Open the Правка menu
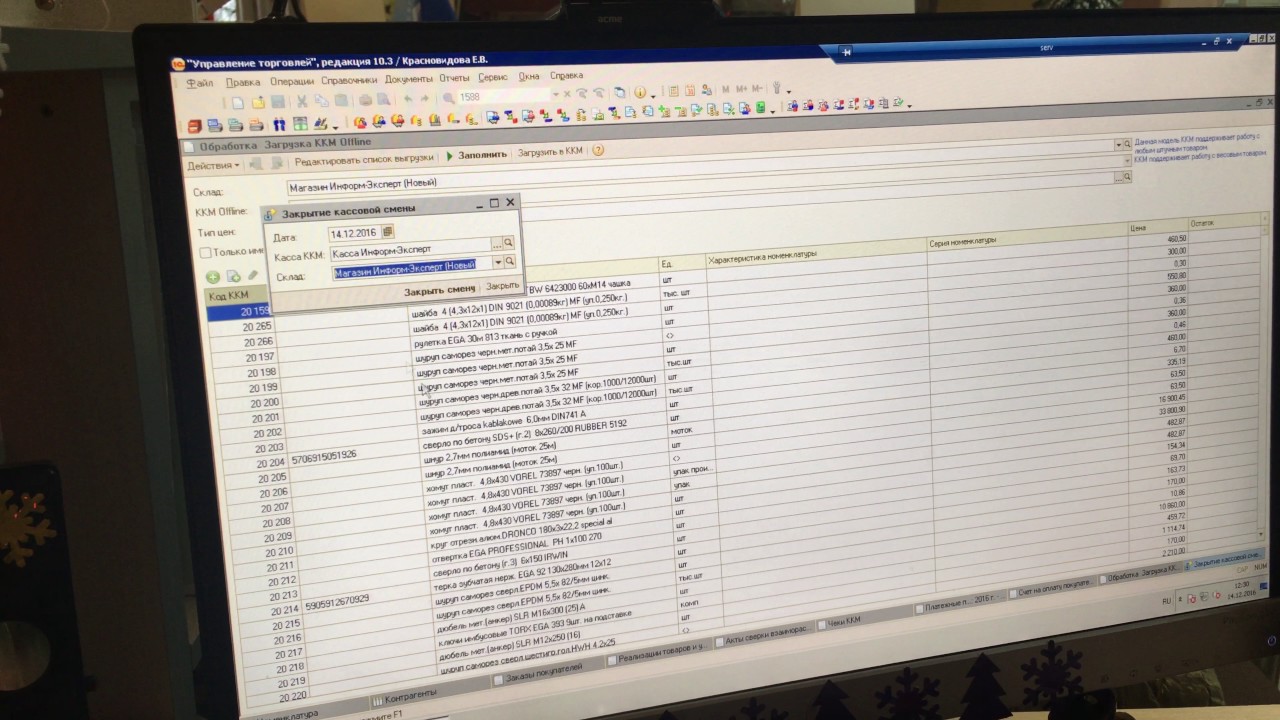This screenshot has height=720, width=1280. pyautogui.click(x=243, y=82)
